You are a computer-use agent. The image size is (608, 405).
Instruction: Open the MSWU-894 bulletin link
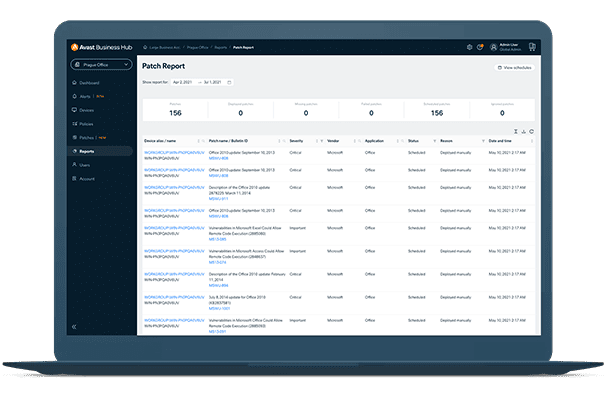(219, 286)
